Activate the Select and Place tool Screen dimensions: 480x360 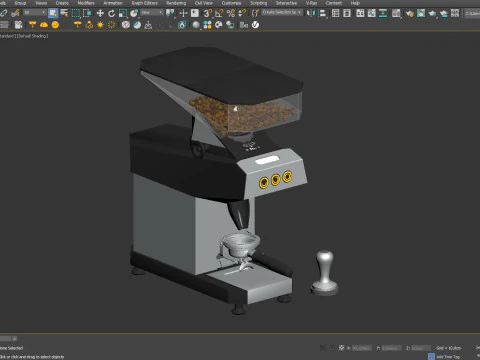pos(134,13)
